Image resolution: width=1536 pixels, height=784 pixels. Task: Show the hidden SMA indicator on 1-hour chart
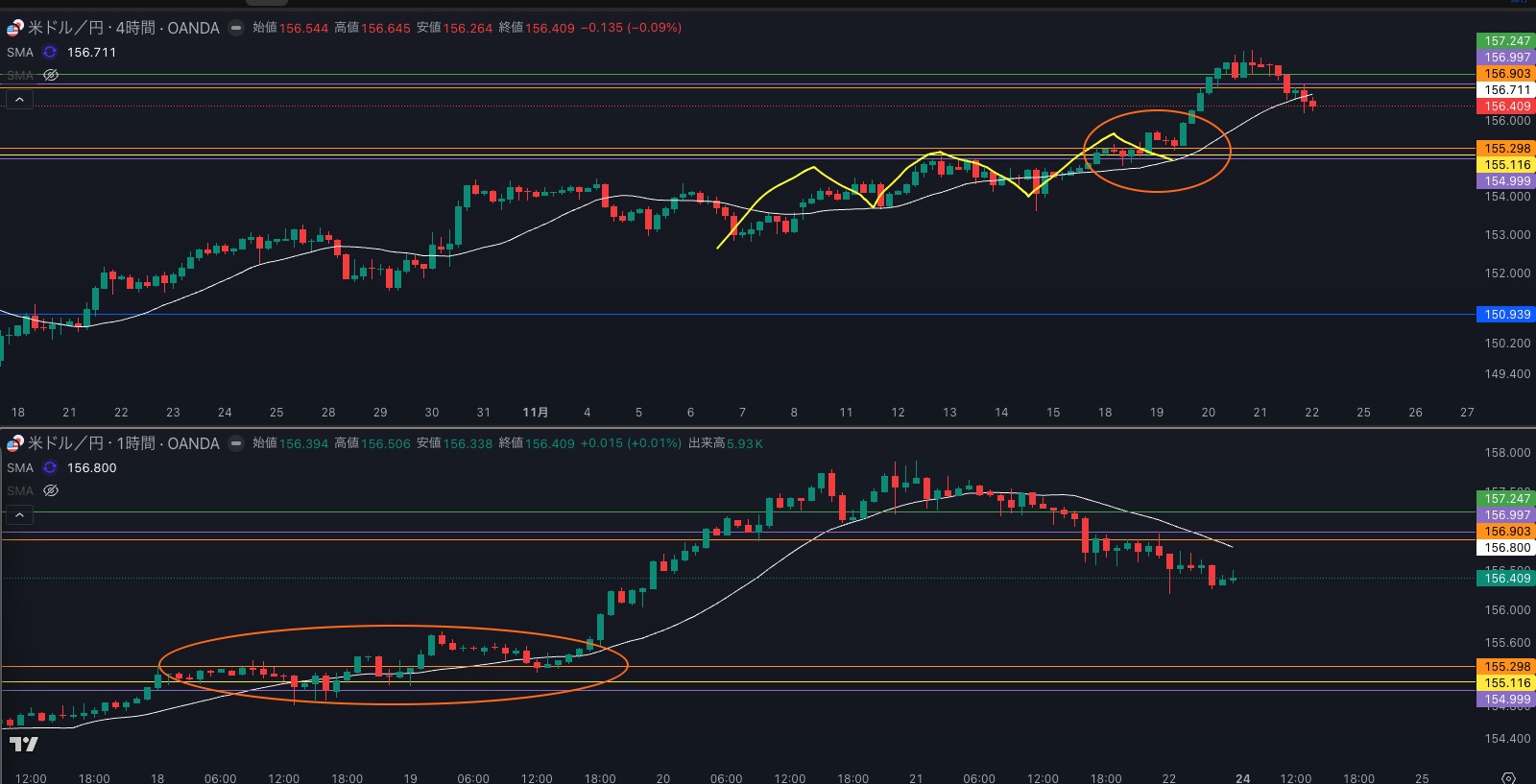[51, 490]
